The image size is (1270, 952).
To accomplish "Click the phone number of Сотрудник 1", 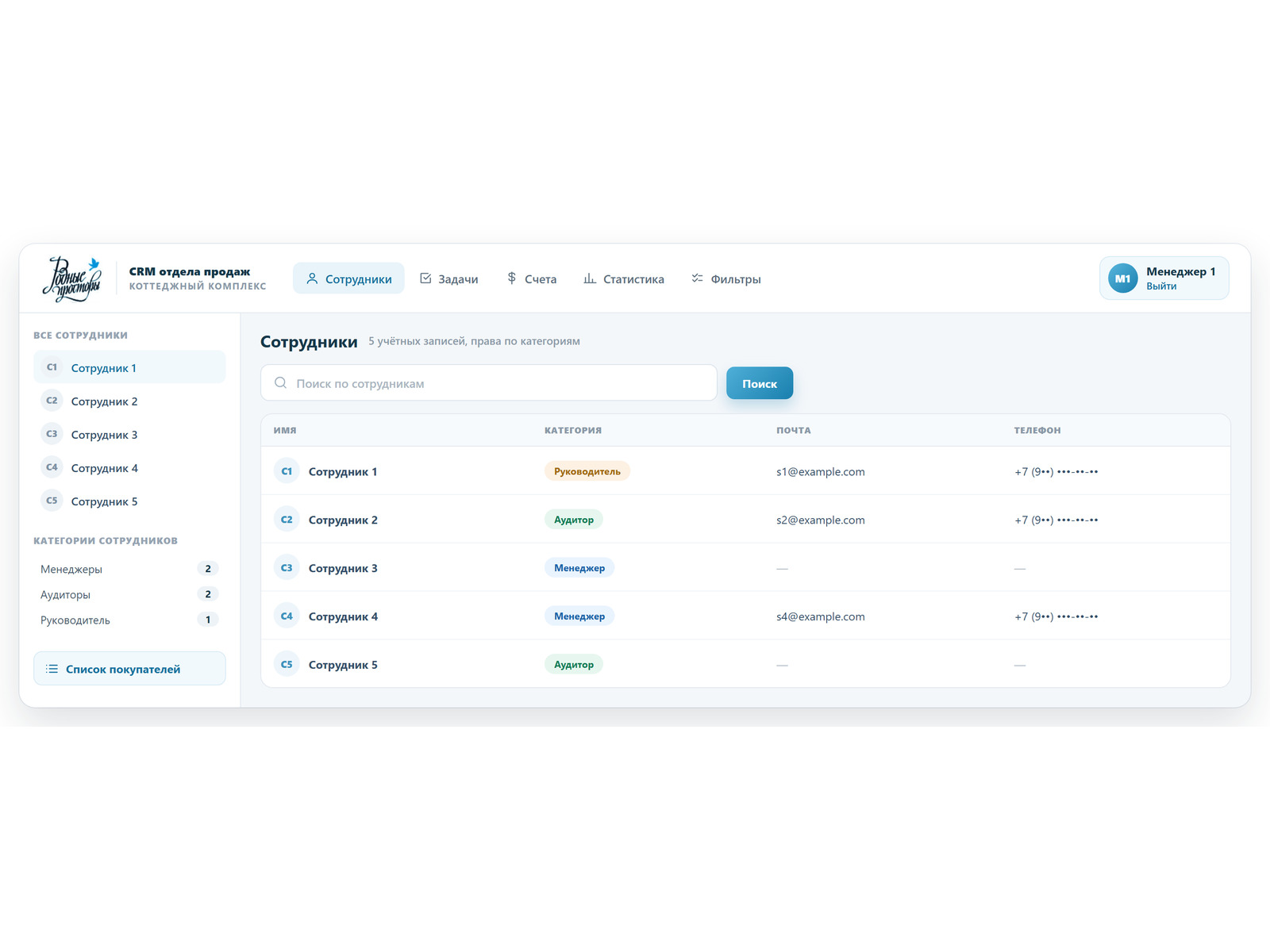I will pos(1056,471).
